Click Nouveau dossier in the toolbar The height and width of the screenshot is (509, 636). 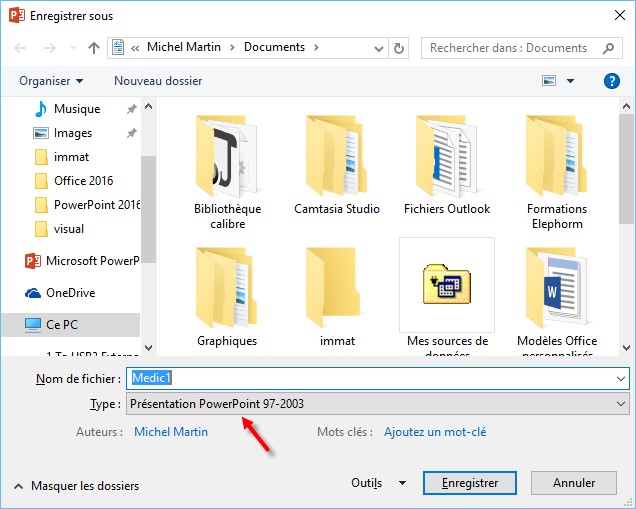point(158,81)
